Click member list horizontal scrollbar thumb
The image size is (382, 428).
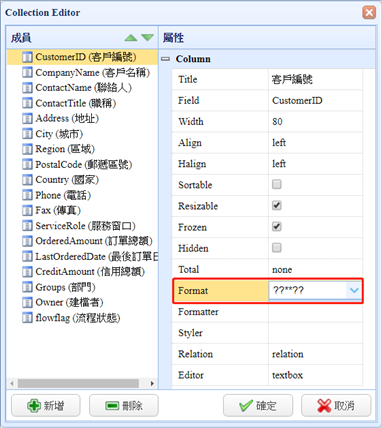point(78,383)
